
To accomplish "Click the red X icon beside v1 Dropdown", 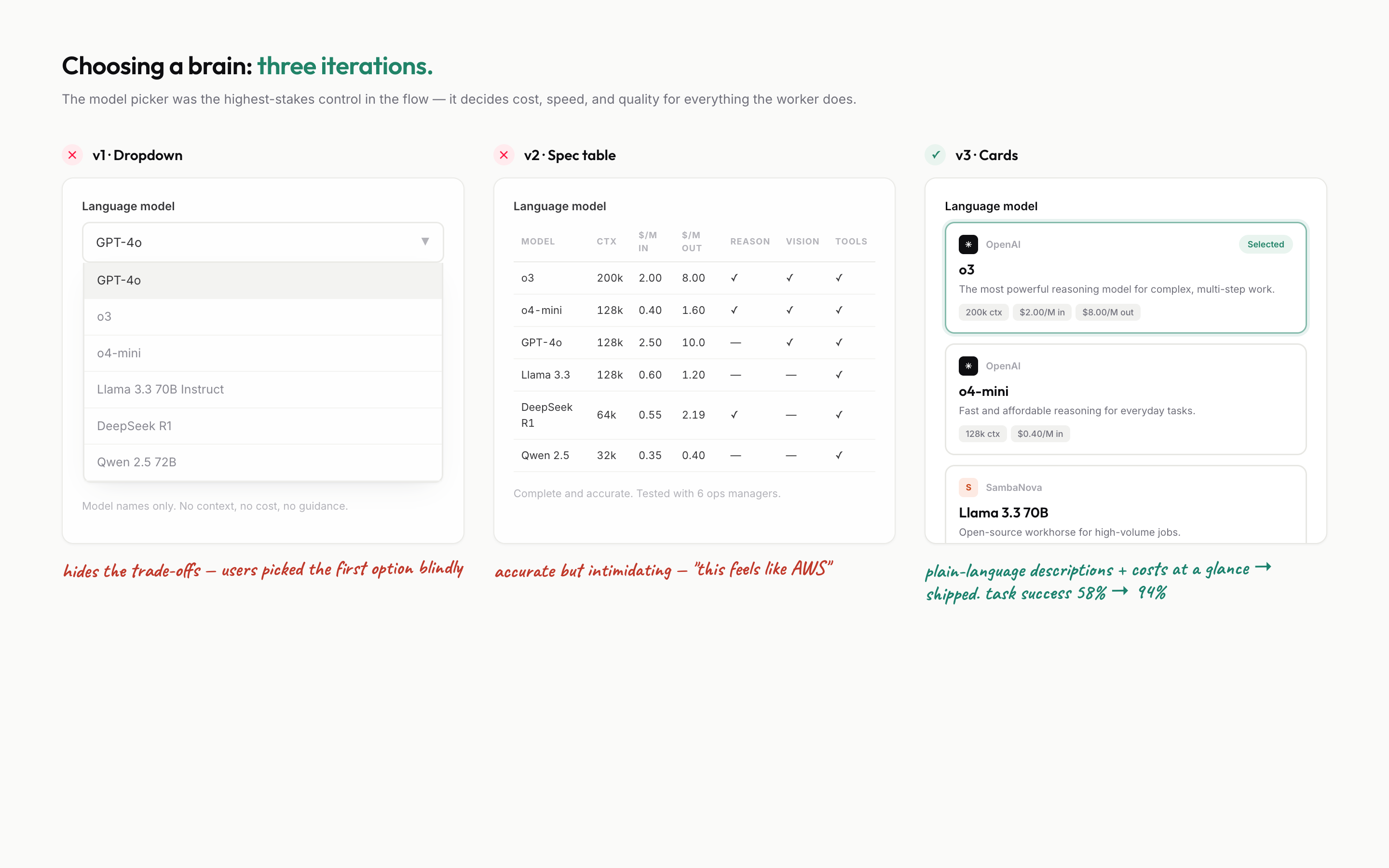I will click(x=72, y=155).
